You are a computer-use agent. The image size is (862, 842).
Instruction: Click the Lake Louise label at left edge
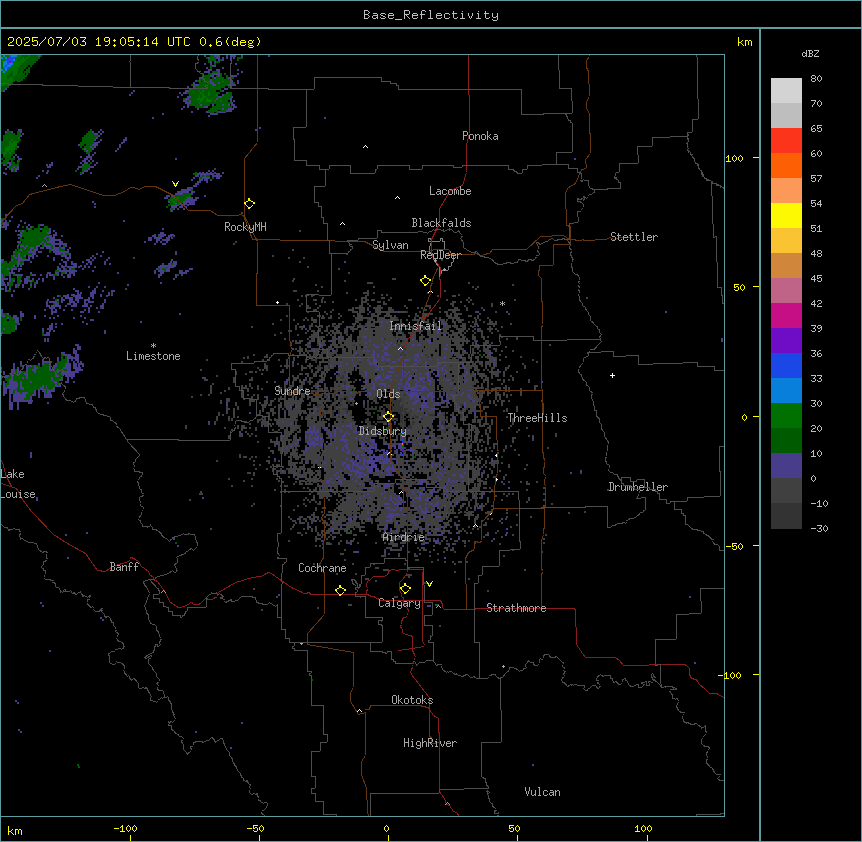click(x=18, y=484)
